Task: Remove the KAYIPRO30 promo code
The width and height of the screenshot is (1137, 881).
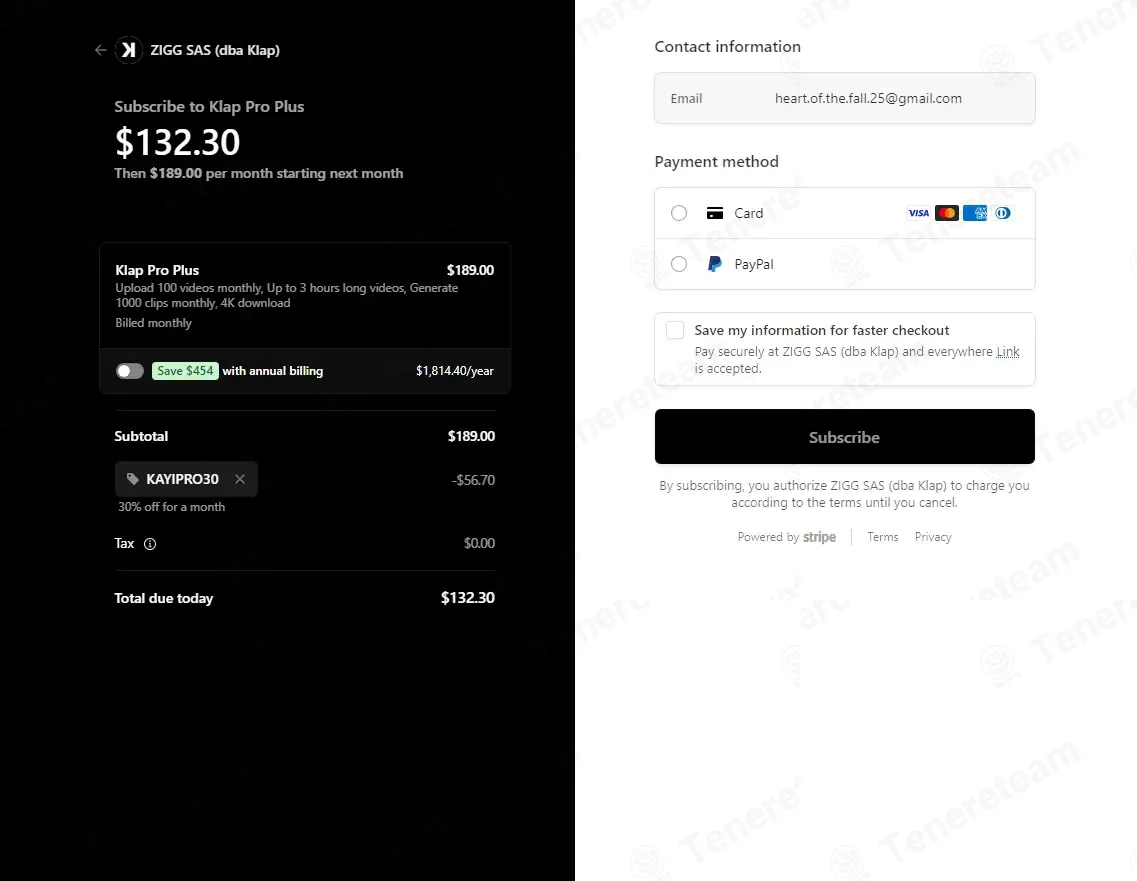Action: [240, 479]
